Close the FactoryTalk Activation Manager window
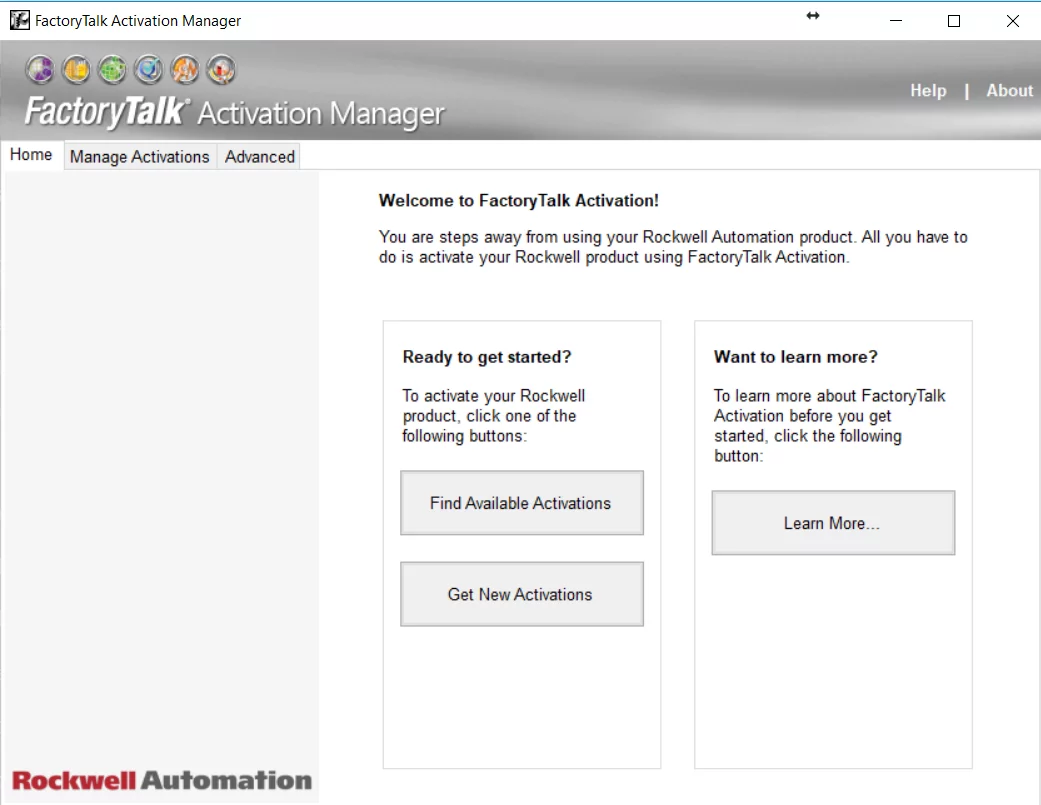1041x805 pixels. pos(1012,21)
